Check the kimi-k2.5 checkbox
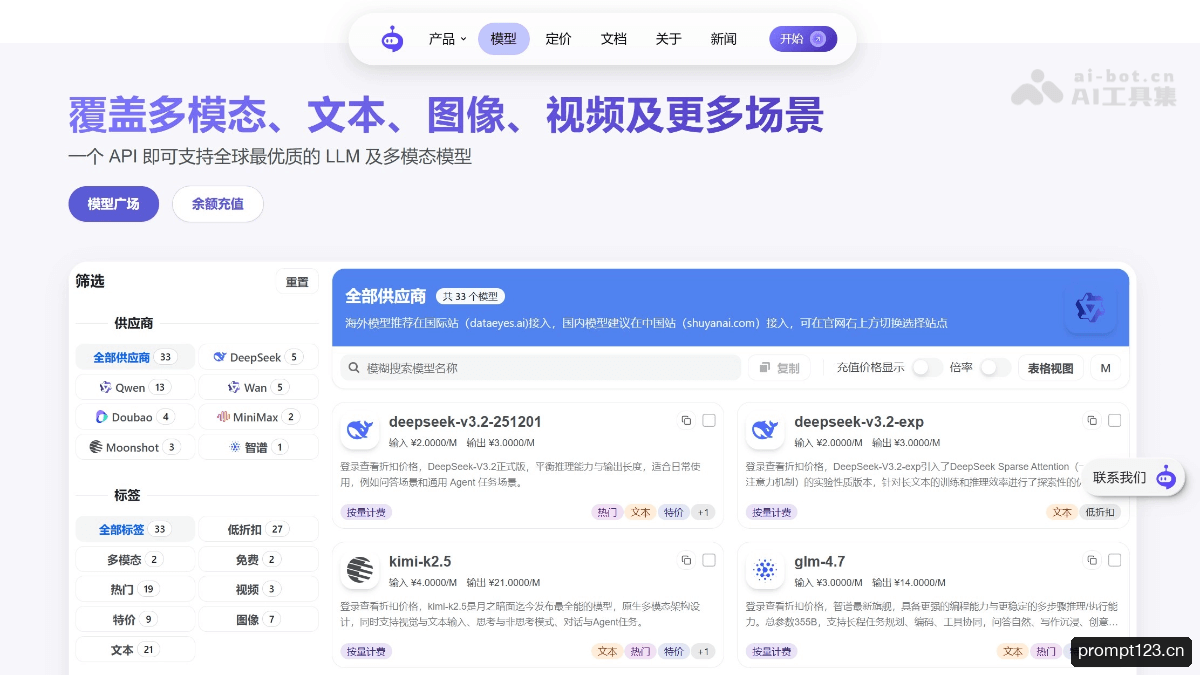1200x675 pixels. click(709, 561)
